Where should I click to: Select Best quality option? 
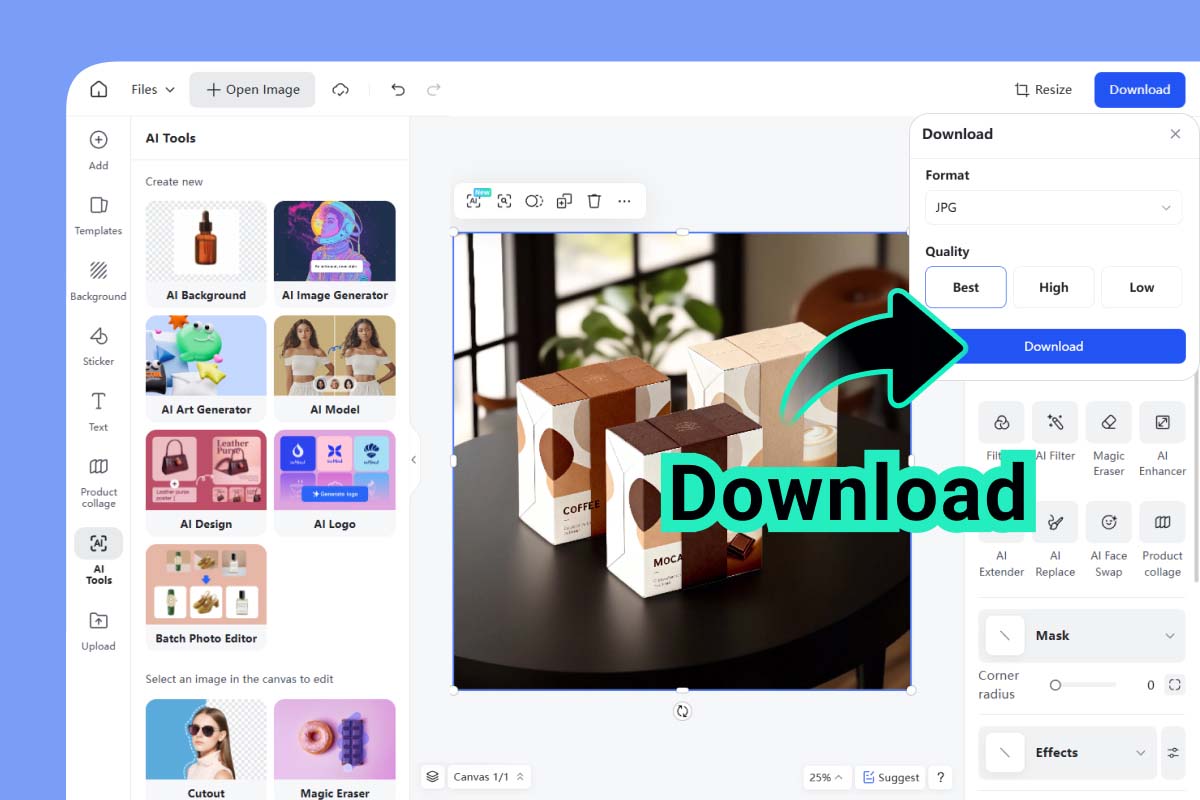click(x=966, y=287)
